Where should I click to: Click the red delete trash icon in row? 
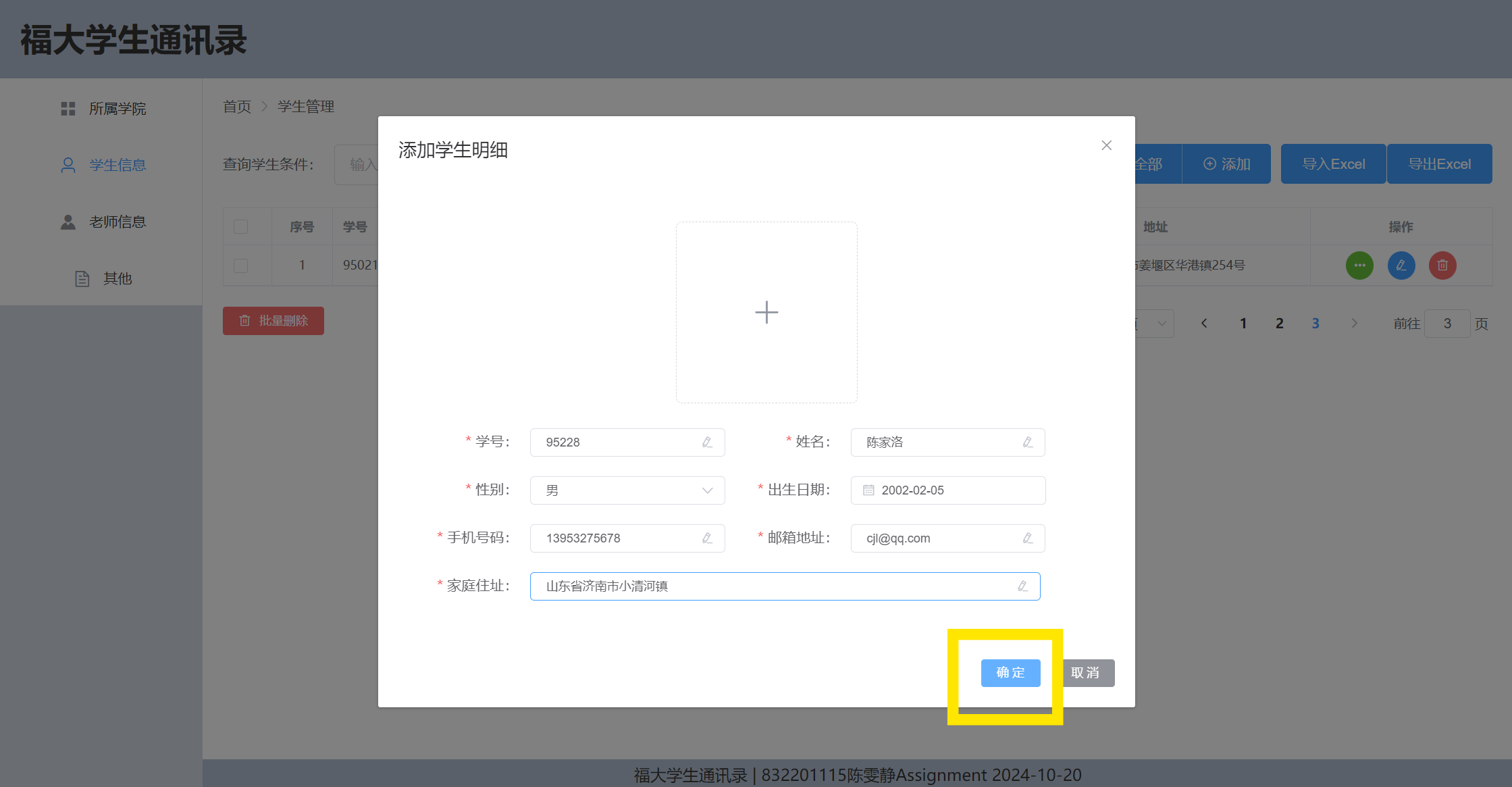coord(1442,265)
